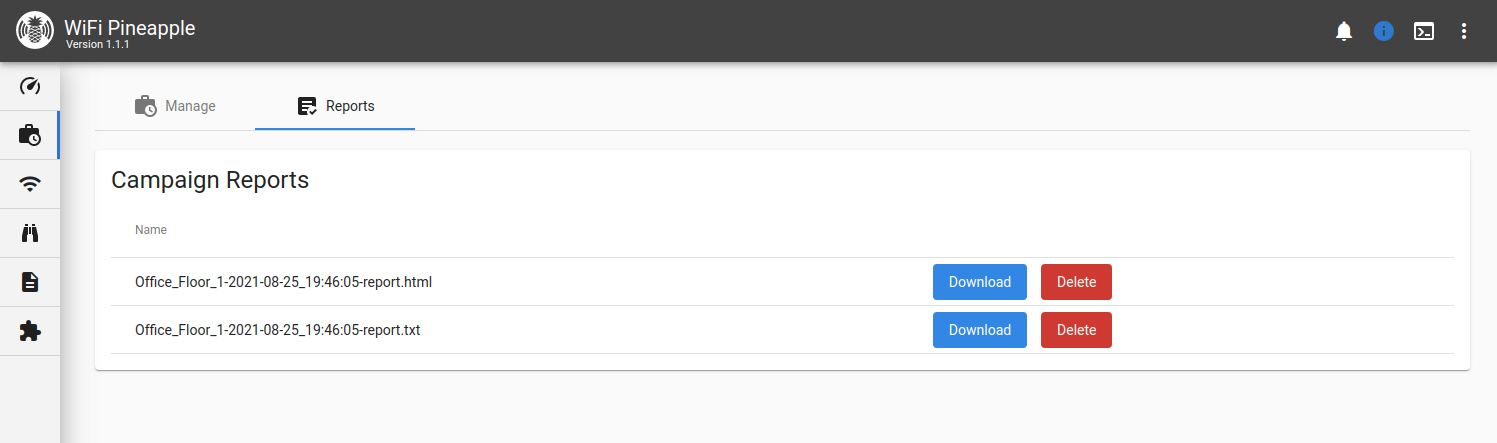Click the Name column header
This screenshot has width=1497, height=443.
coord(151,230)
